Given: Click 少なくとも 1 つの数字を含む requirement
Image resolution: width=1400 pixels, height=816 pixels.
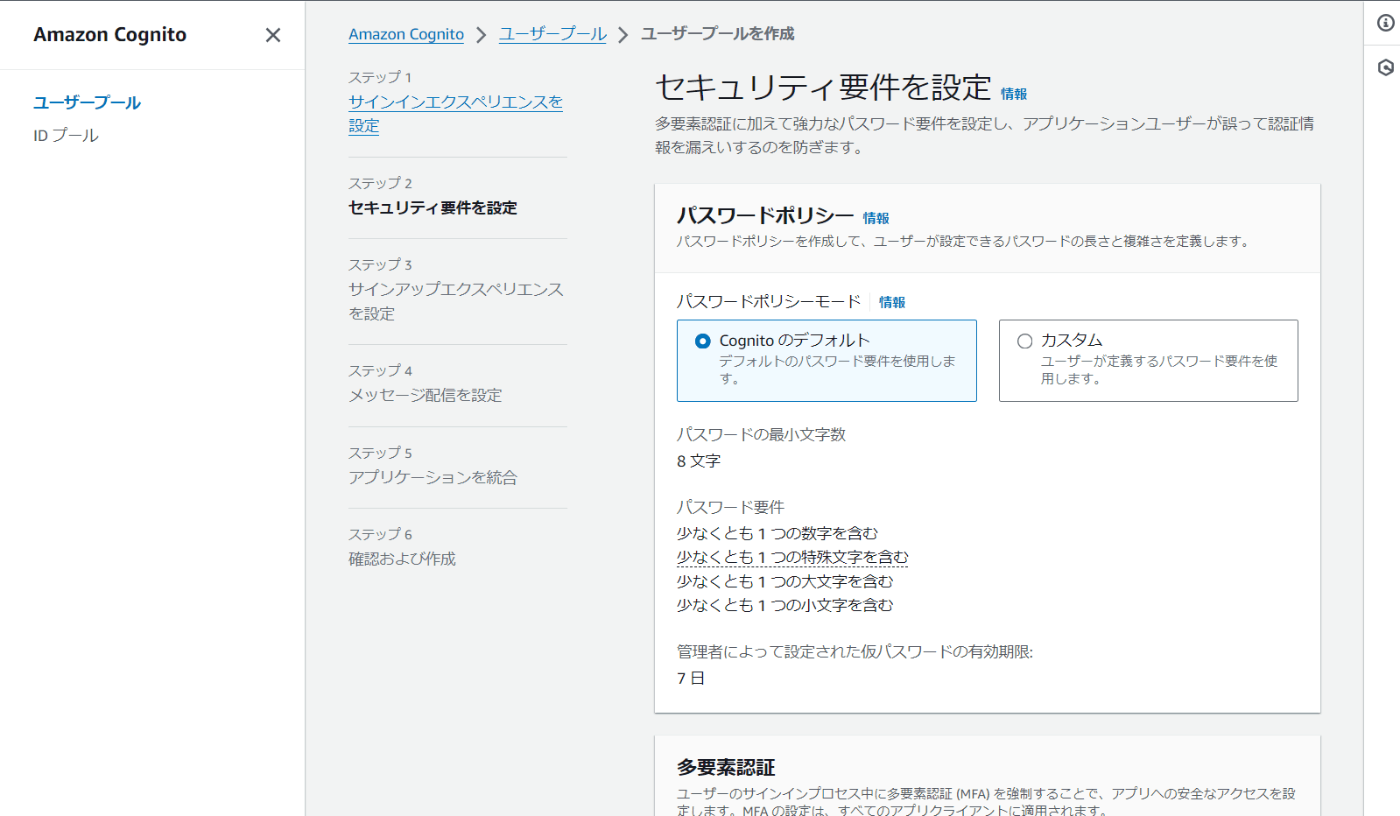Looking at the screenshot, I should [777, 533].
